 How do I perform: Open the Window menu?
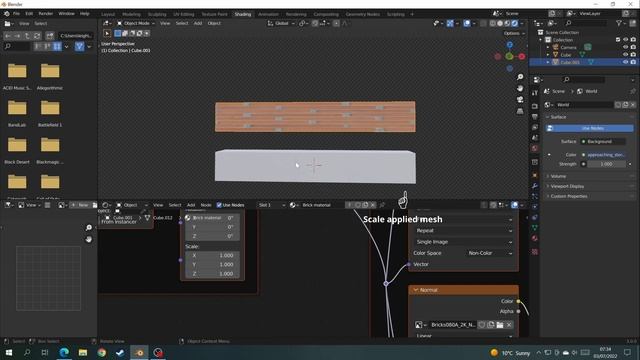(66, 13)
